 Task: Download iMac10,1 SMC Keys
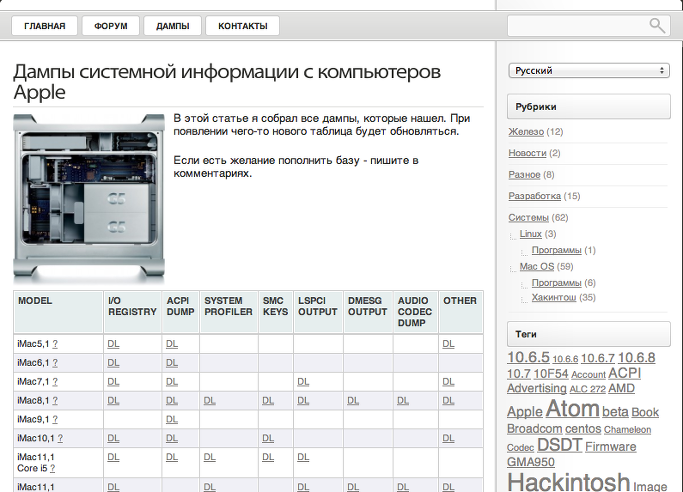tap(268, 438)
